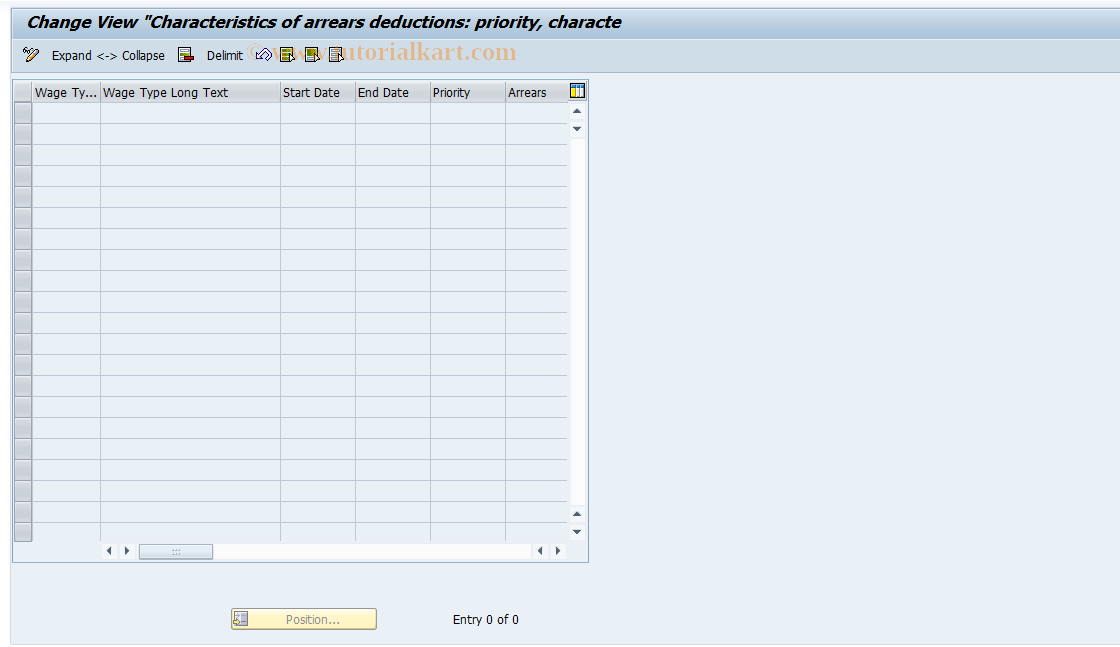Click the Delete row icon
The height and width of the screenshot is (647, 1120).
tap(186, 55)
